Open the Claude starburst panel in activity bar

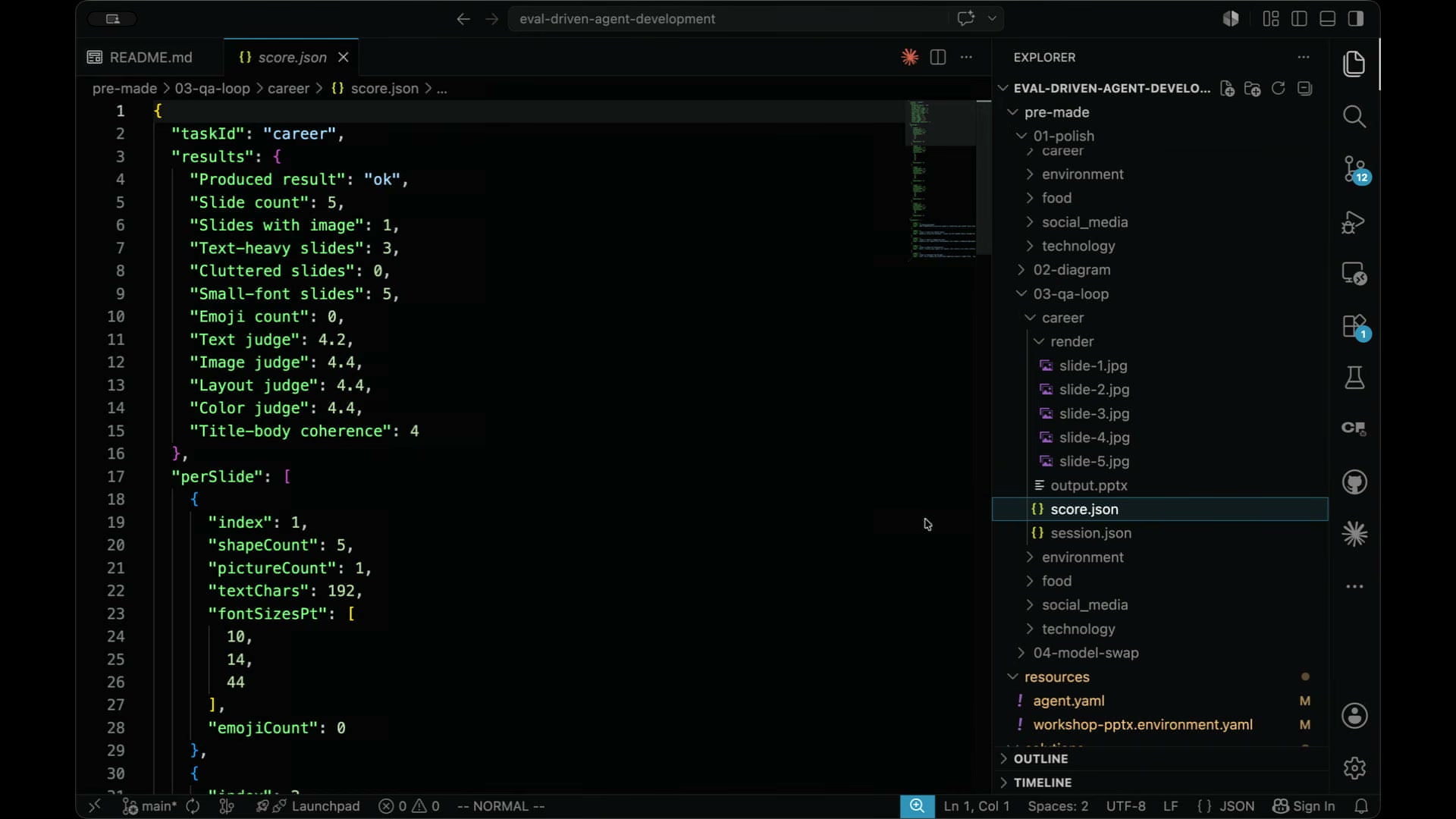[1354, 535]
